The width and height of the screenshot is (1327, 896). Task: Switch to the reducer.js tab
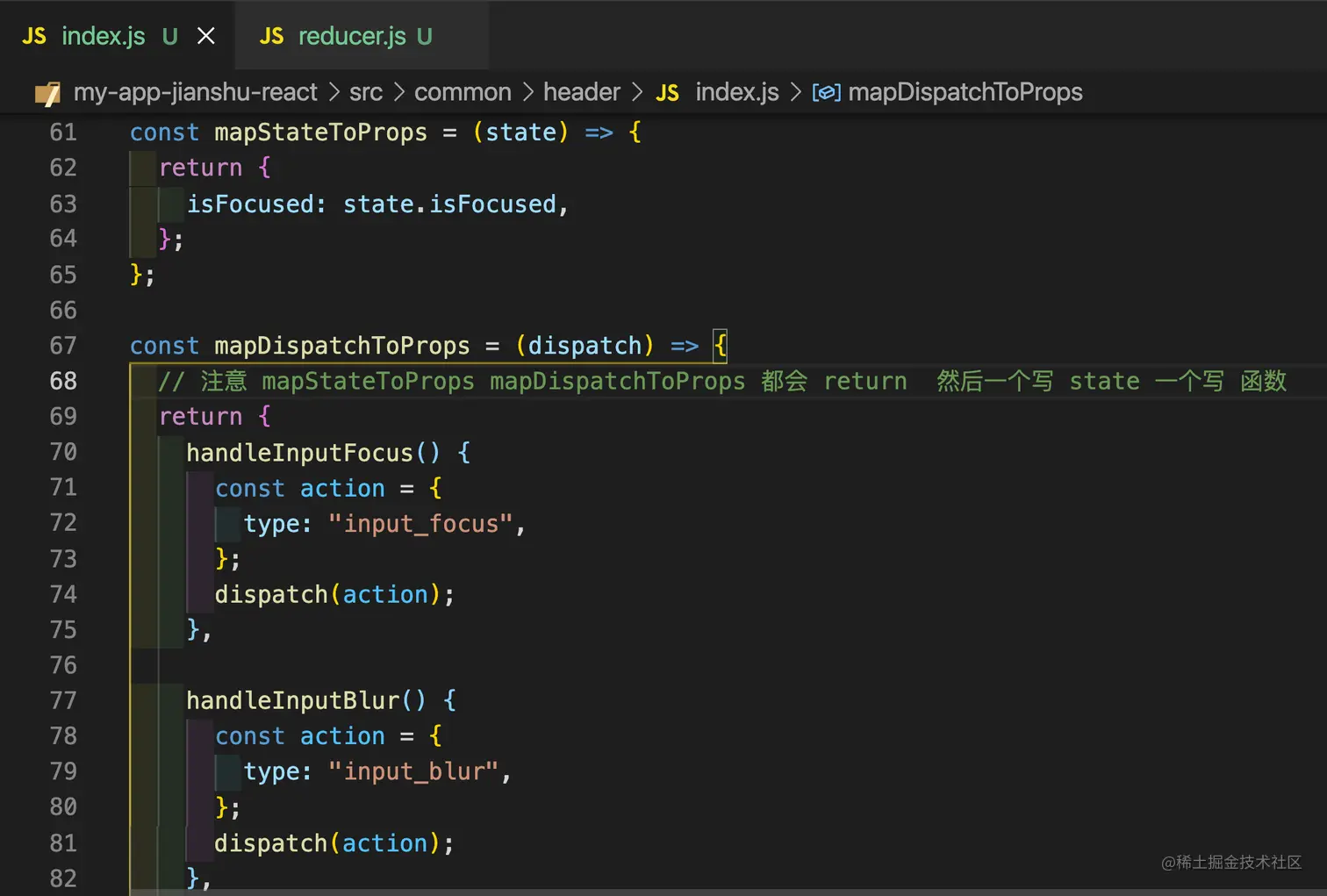click(362, 36)
